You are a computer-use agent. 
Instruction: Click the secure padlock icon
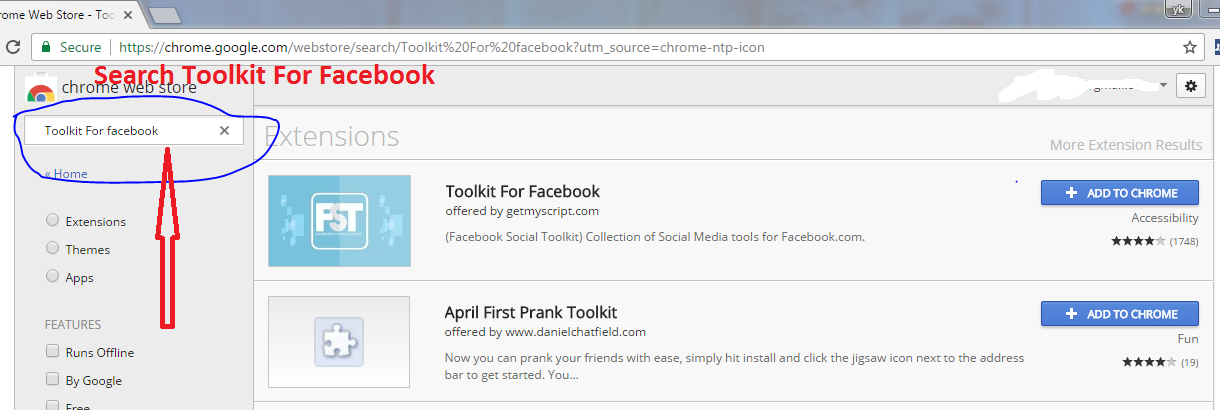45,47
